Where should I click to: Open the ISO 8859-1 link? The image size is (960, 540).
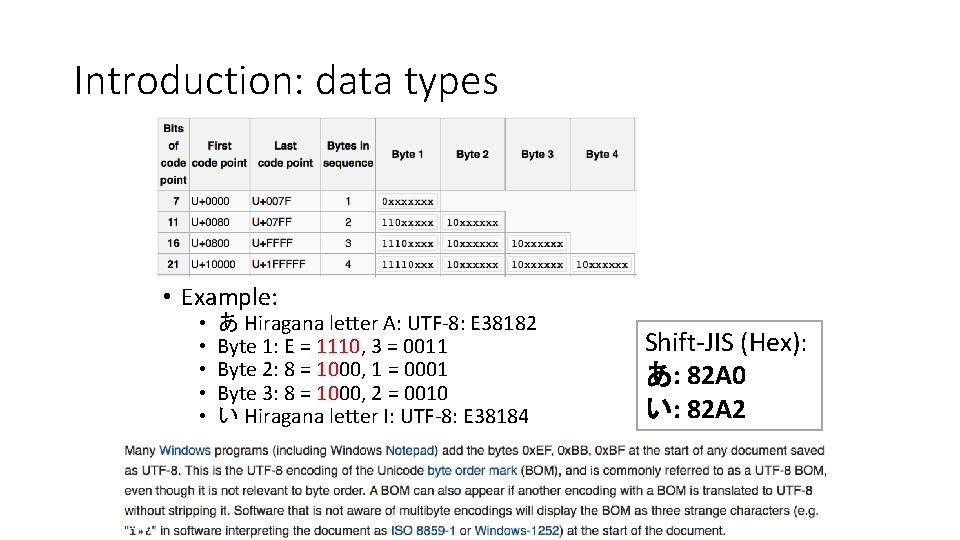423,531
